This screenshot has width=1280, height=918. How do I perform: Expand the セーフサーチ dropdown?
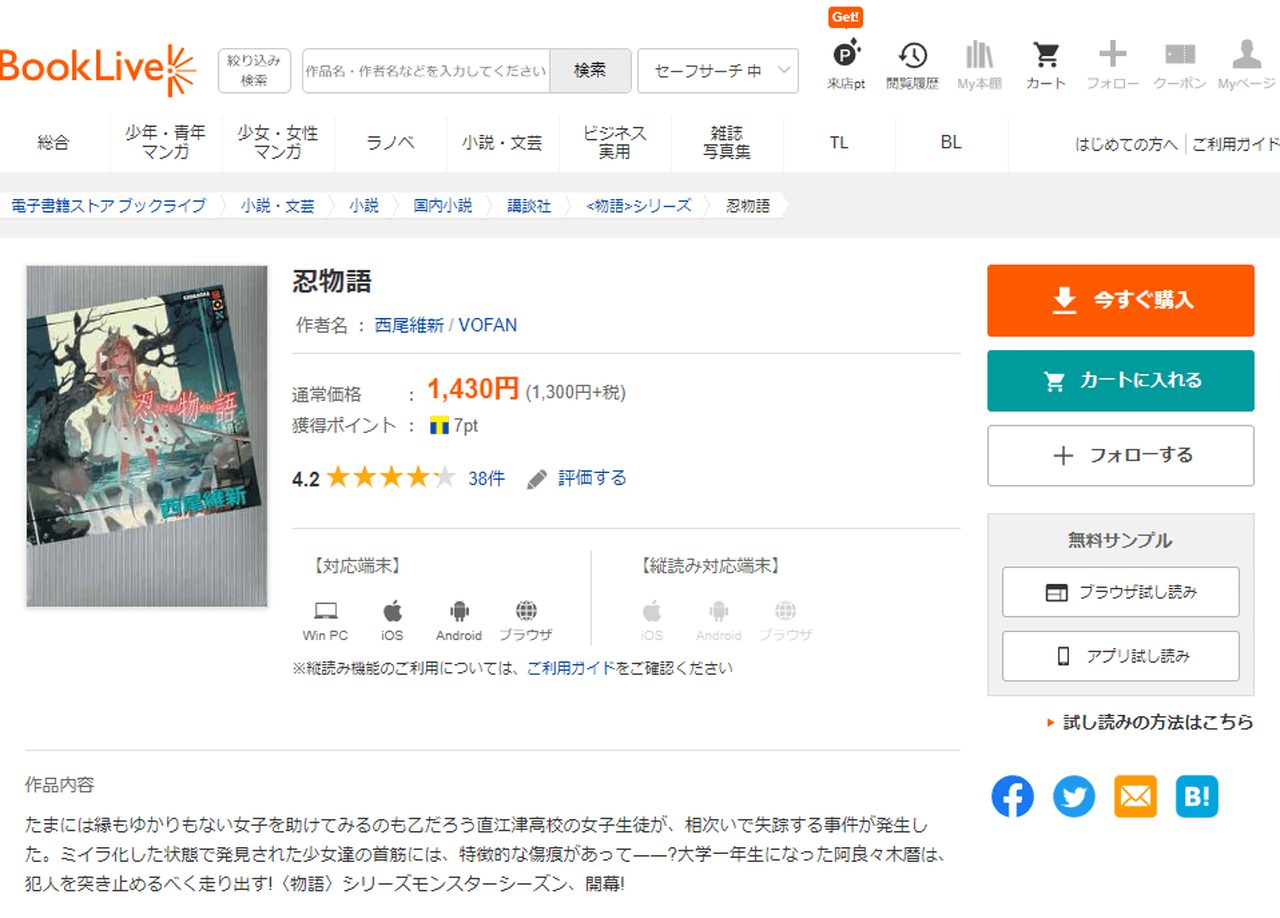(717, 71)
